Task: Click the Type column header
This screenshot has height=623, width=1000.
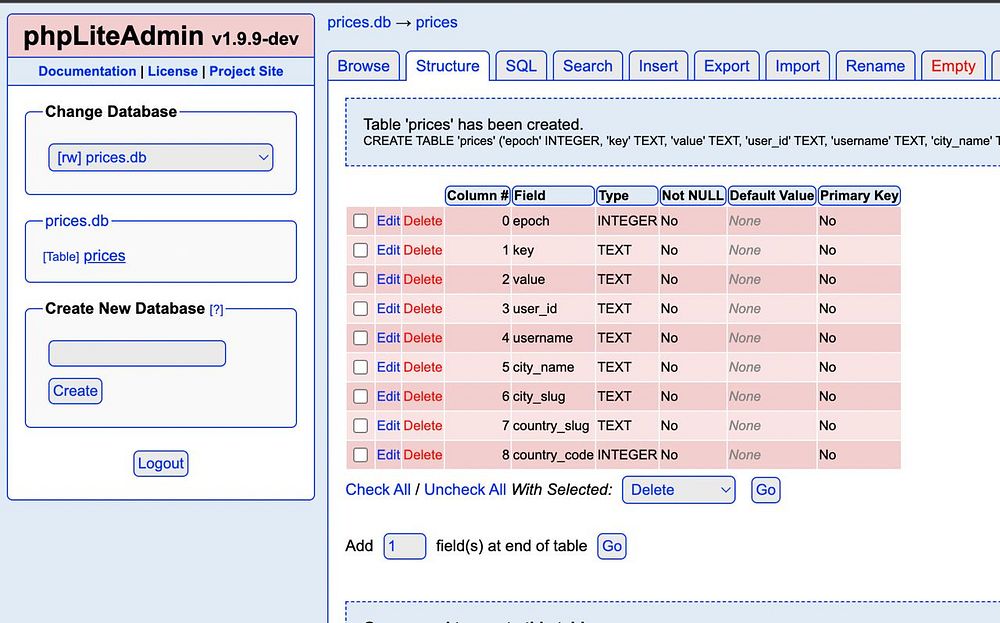Action: [627, 196]
